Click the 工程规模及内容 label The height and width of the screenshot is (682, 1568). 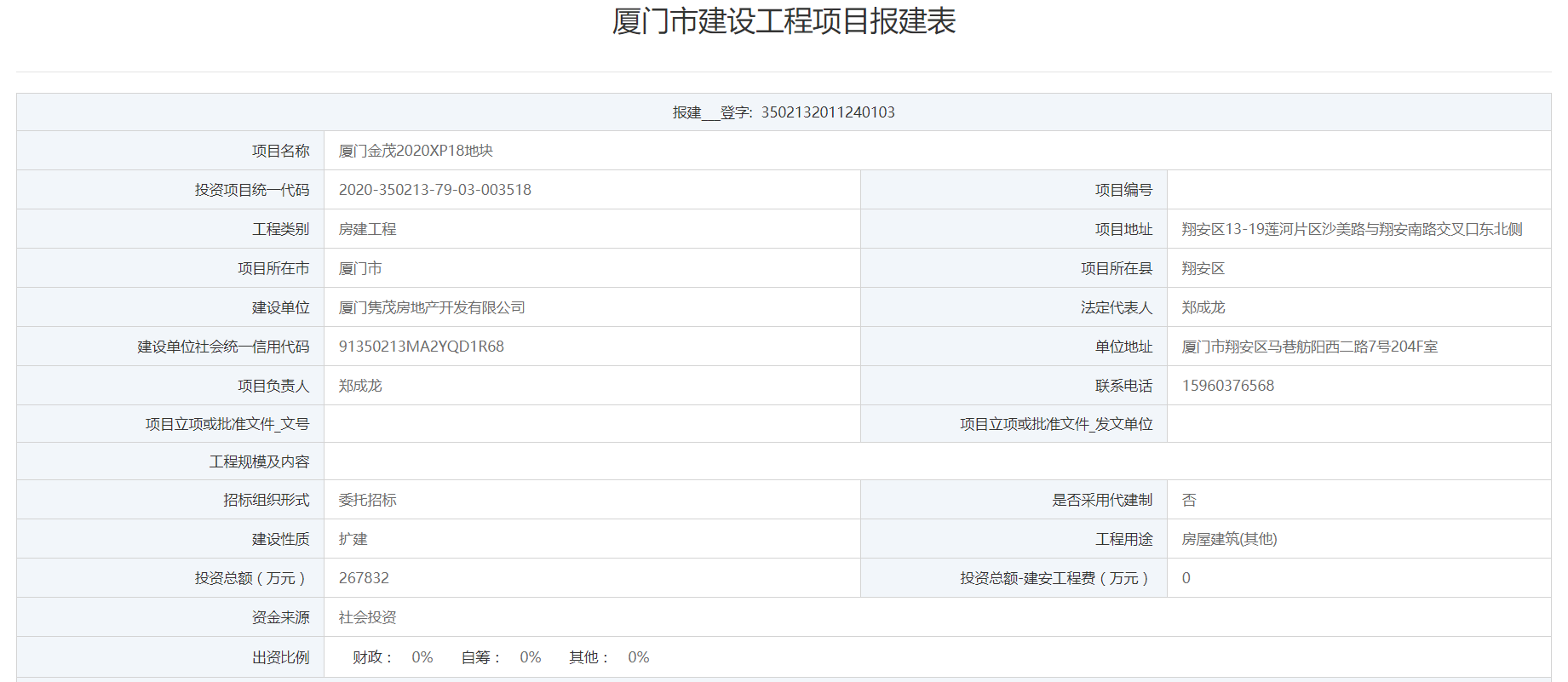pos(259,461)
